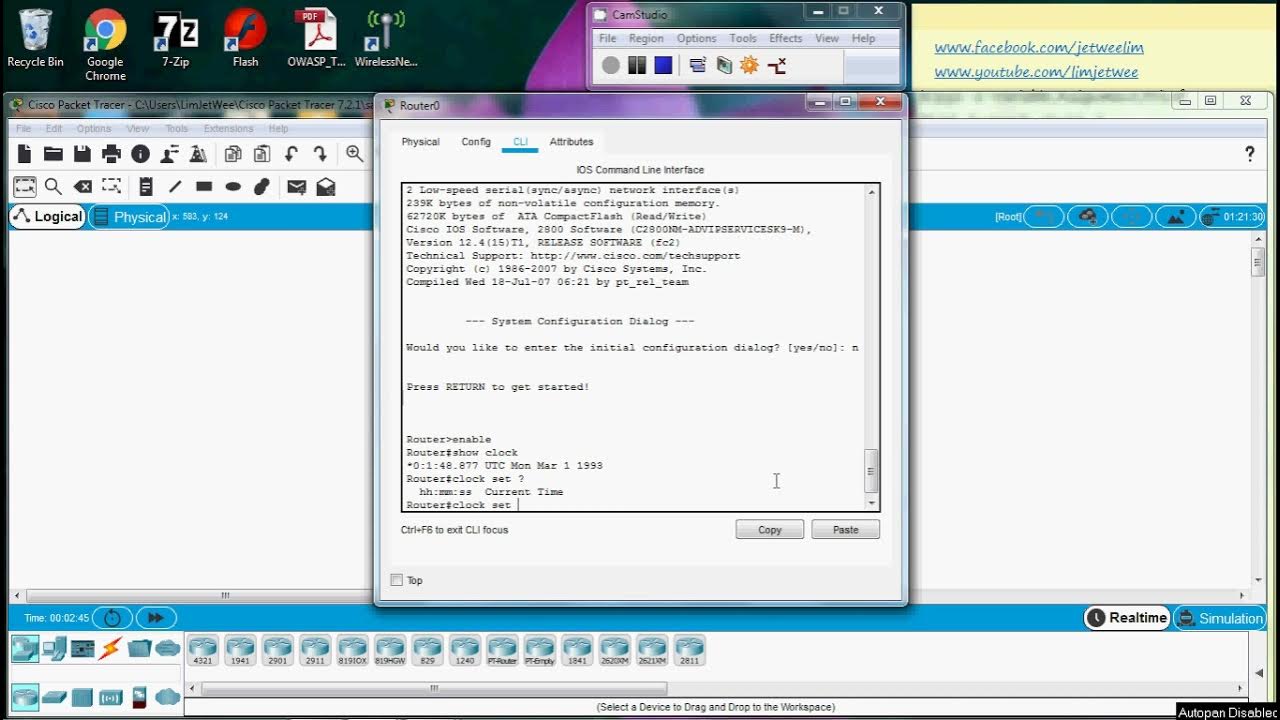Select the 2911 router device
The width and height of the screenshot is (1280, 720).
tap(315, 650)
